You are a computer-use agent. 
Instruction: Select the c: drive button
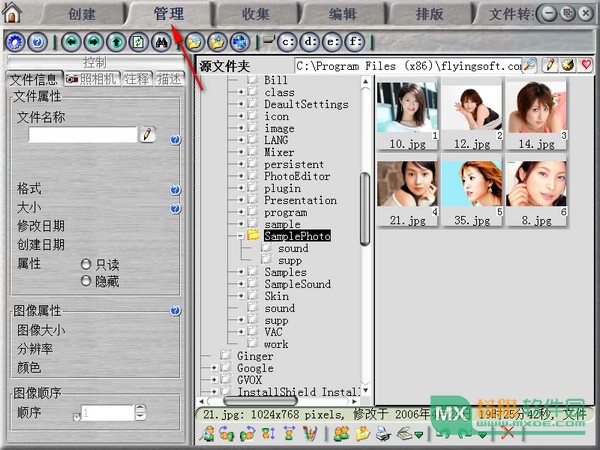[287, 43]
